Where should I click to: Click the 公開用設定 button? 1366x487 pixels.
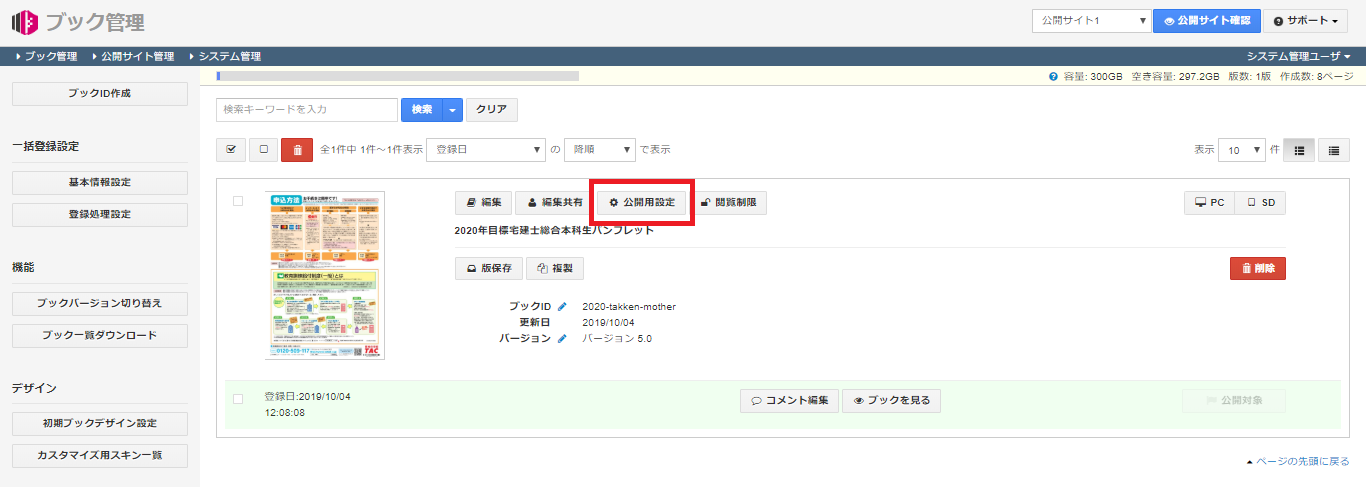(x=642, y=203)
